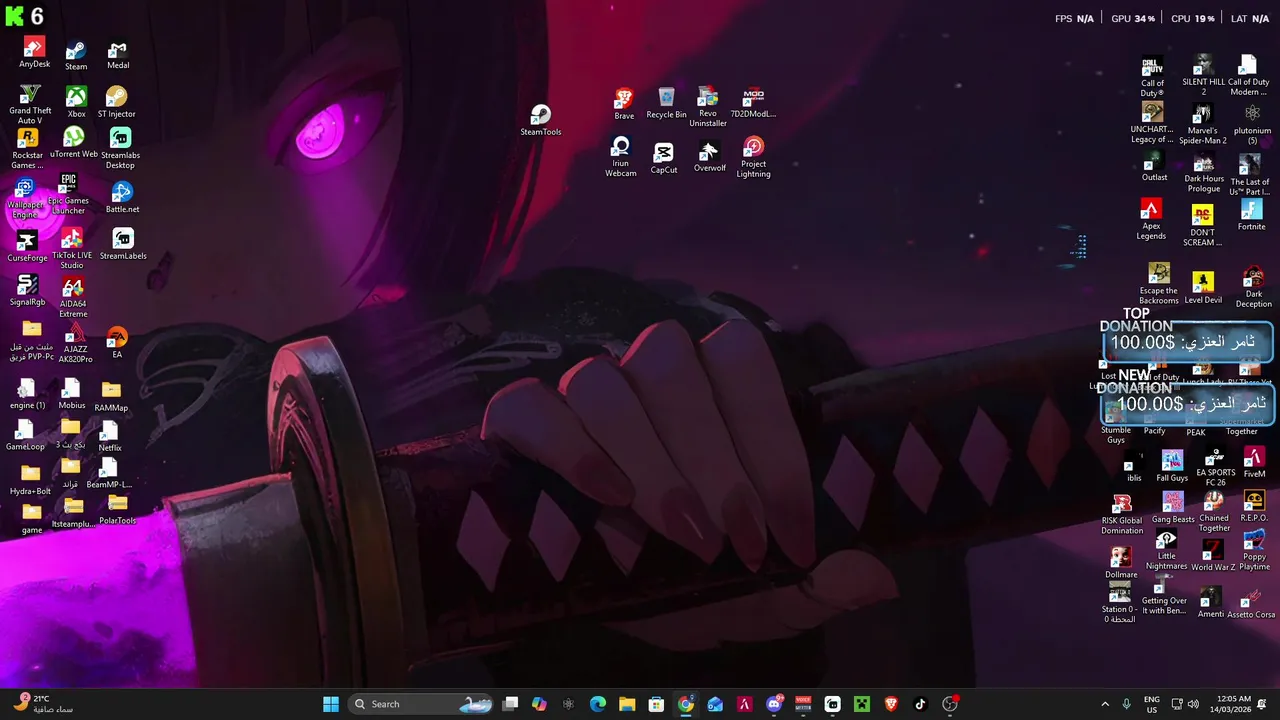1280x720 pixels.
Task: Open AIDA64 Extreme desktop icon
Action: [x=73, y=298]
